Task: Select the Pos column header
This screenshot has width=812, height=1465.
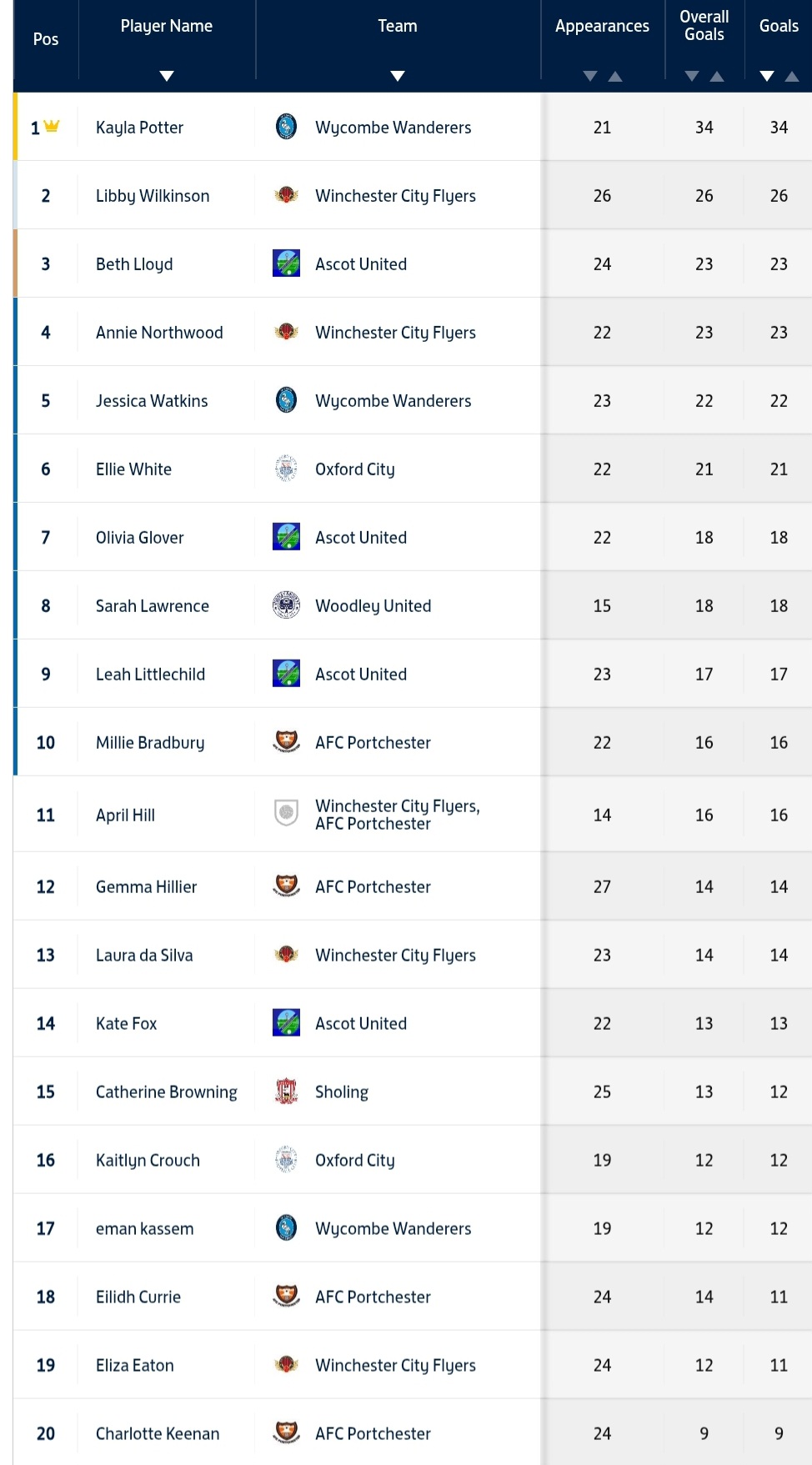Action: coord(46,39)
